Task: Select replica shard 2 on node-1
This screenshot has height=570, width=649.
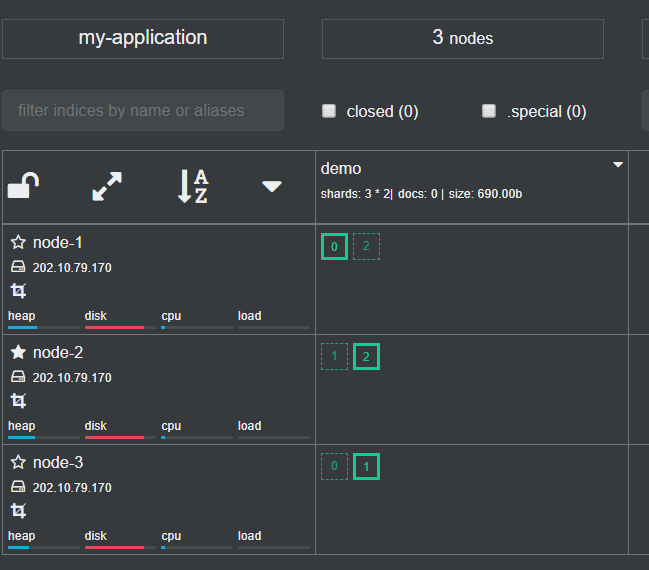Action: [366, 247]
